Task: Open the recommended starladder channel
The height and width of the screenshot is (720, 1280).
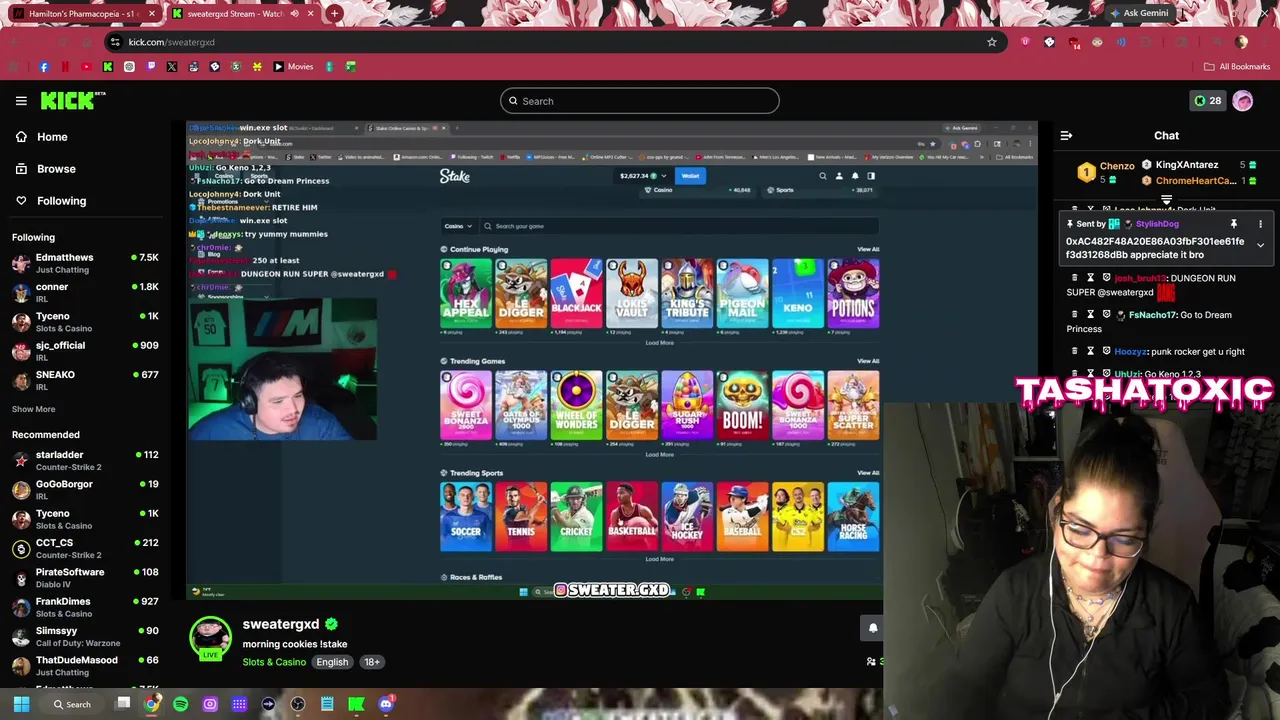Action: 85,460
